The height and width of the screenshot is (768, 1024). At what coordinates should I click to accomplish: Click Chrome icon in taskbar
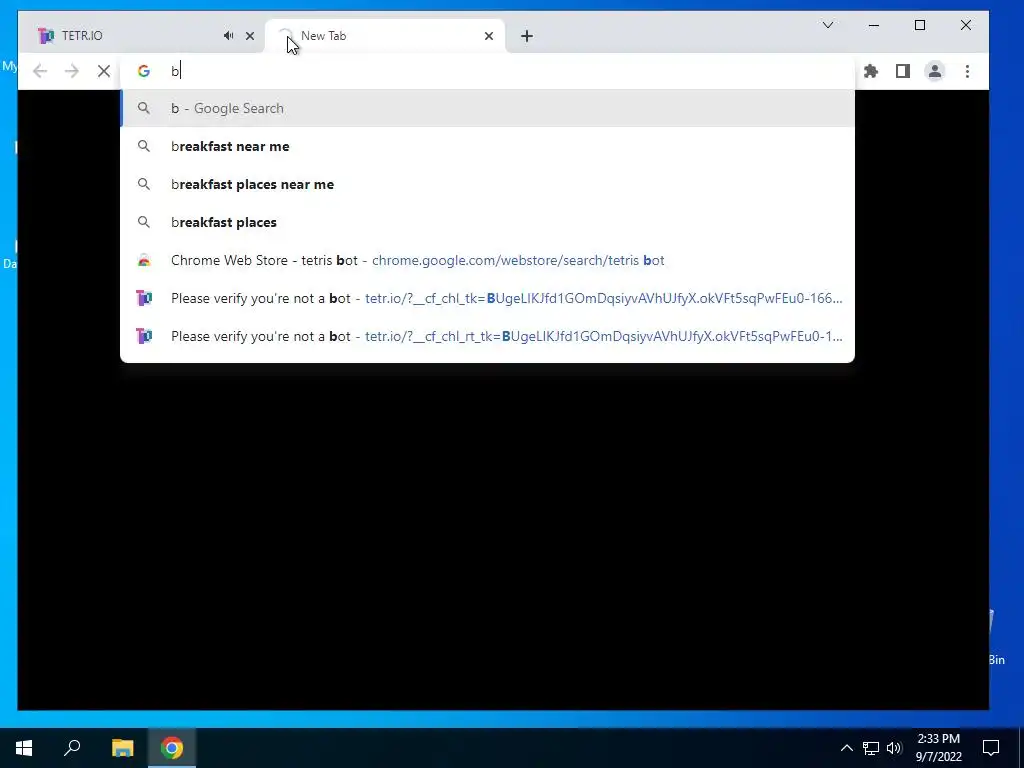point(172,747)
